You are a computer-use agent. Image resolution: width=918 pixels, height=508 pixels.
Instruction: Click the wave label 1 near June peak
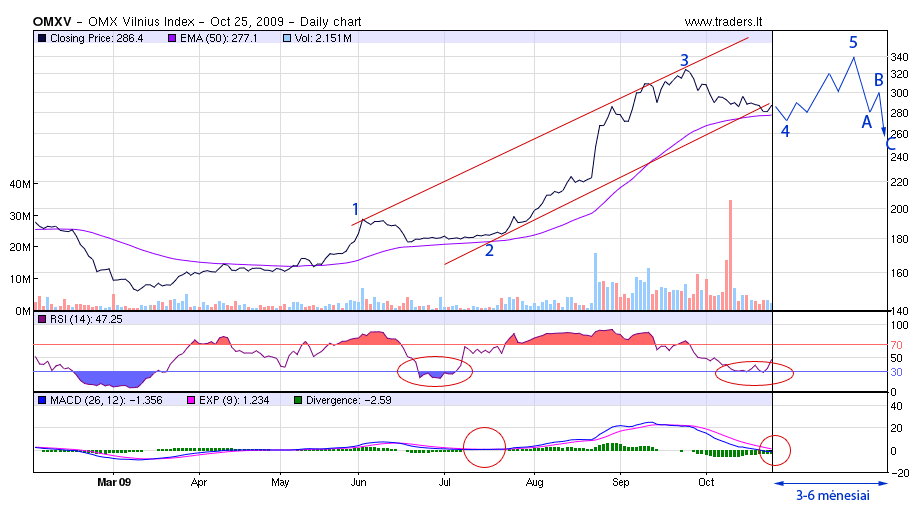[355, 209]
